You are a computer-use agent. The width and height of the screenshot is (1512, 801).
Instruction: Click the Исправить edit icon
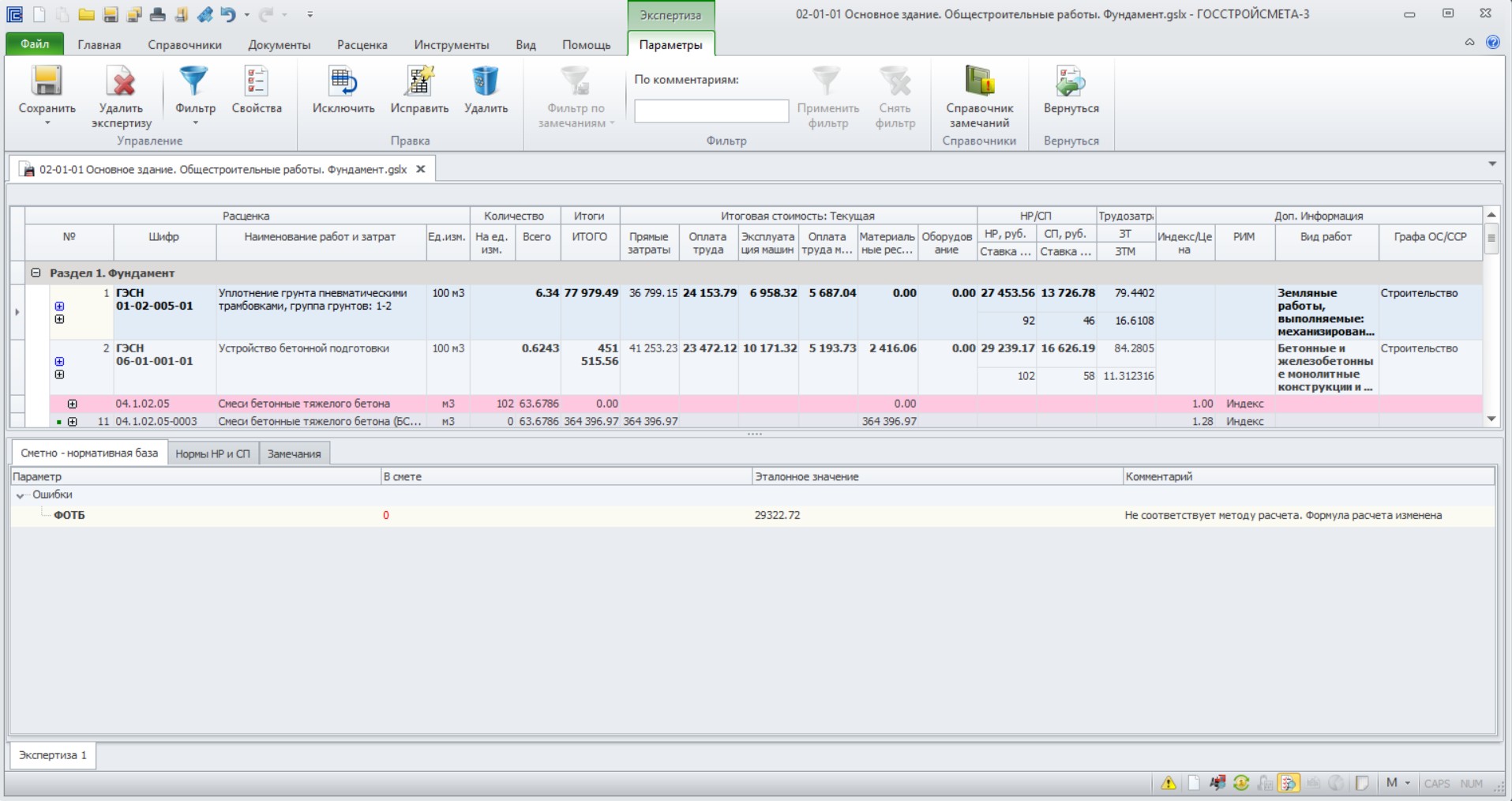click(419, 81)
